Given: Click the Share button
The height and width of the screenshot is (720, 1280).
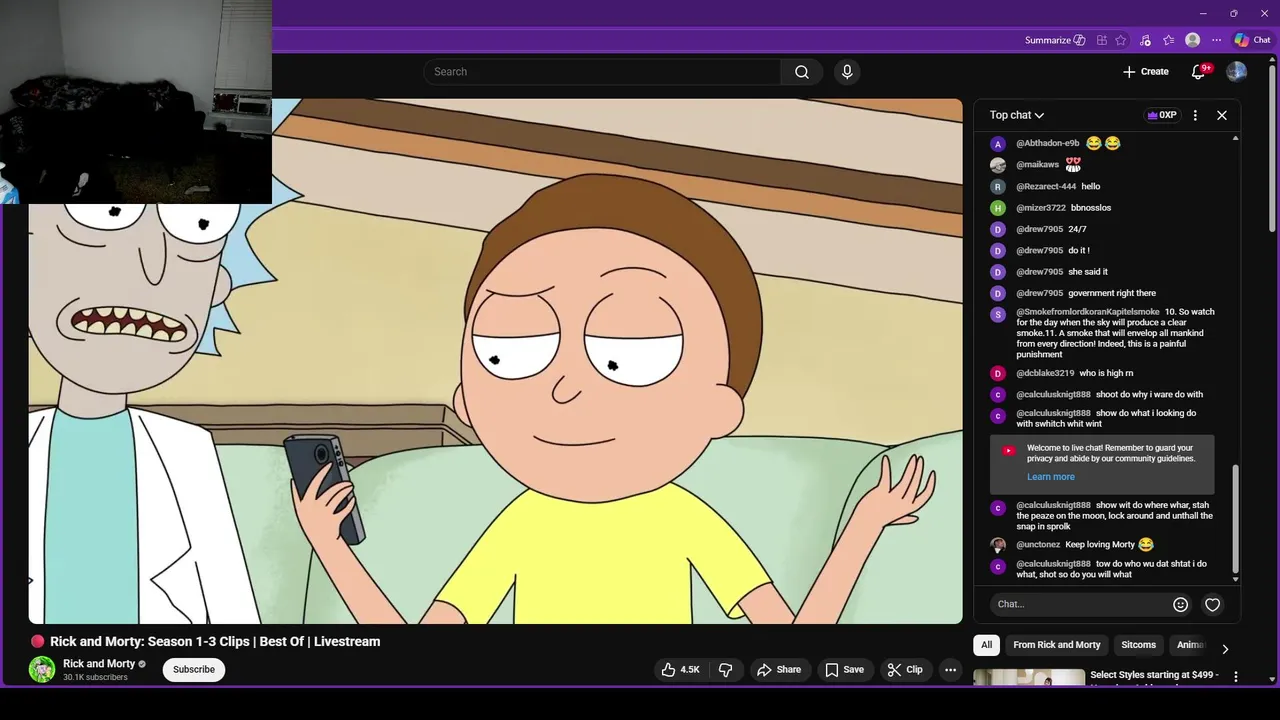Looking at the screenshot, I should pos(778,670).
